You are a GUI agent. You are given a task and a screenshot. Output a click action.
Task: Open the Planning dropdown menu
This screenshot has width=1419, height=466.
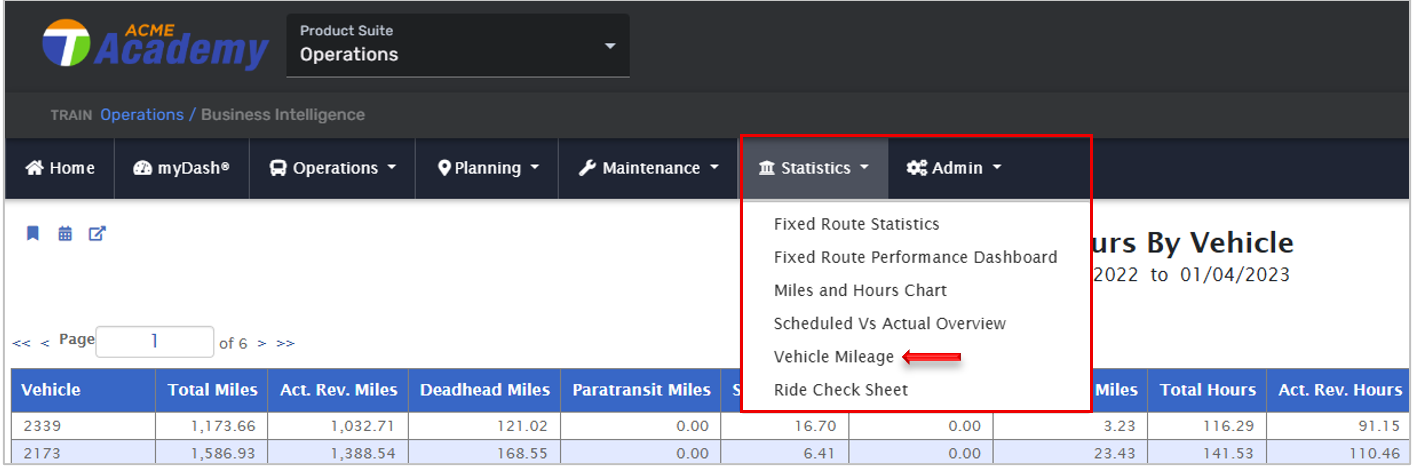(488, 168)
